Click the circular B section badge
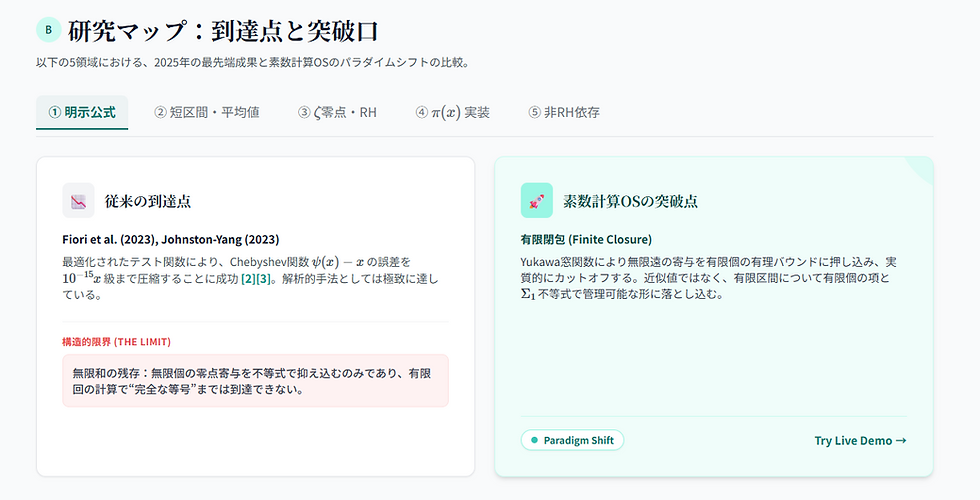 pyautogui.click(x=48, y=29)
